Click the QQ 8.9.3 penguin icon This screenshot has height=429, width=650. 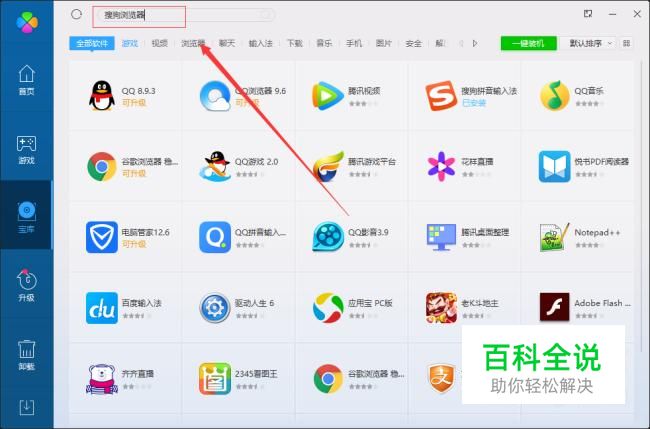(x=102, y=96)
